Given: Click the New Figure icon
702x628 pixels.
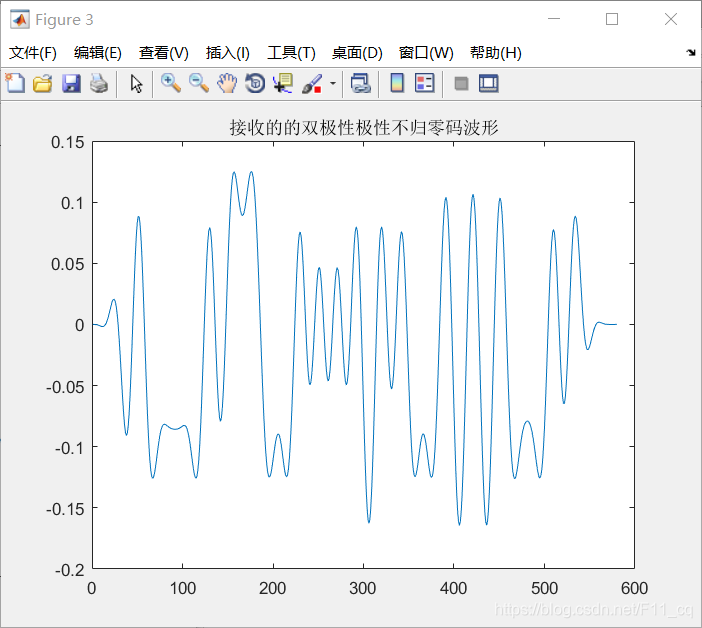Looking at the screenshot, I should (x=15, y=83).
